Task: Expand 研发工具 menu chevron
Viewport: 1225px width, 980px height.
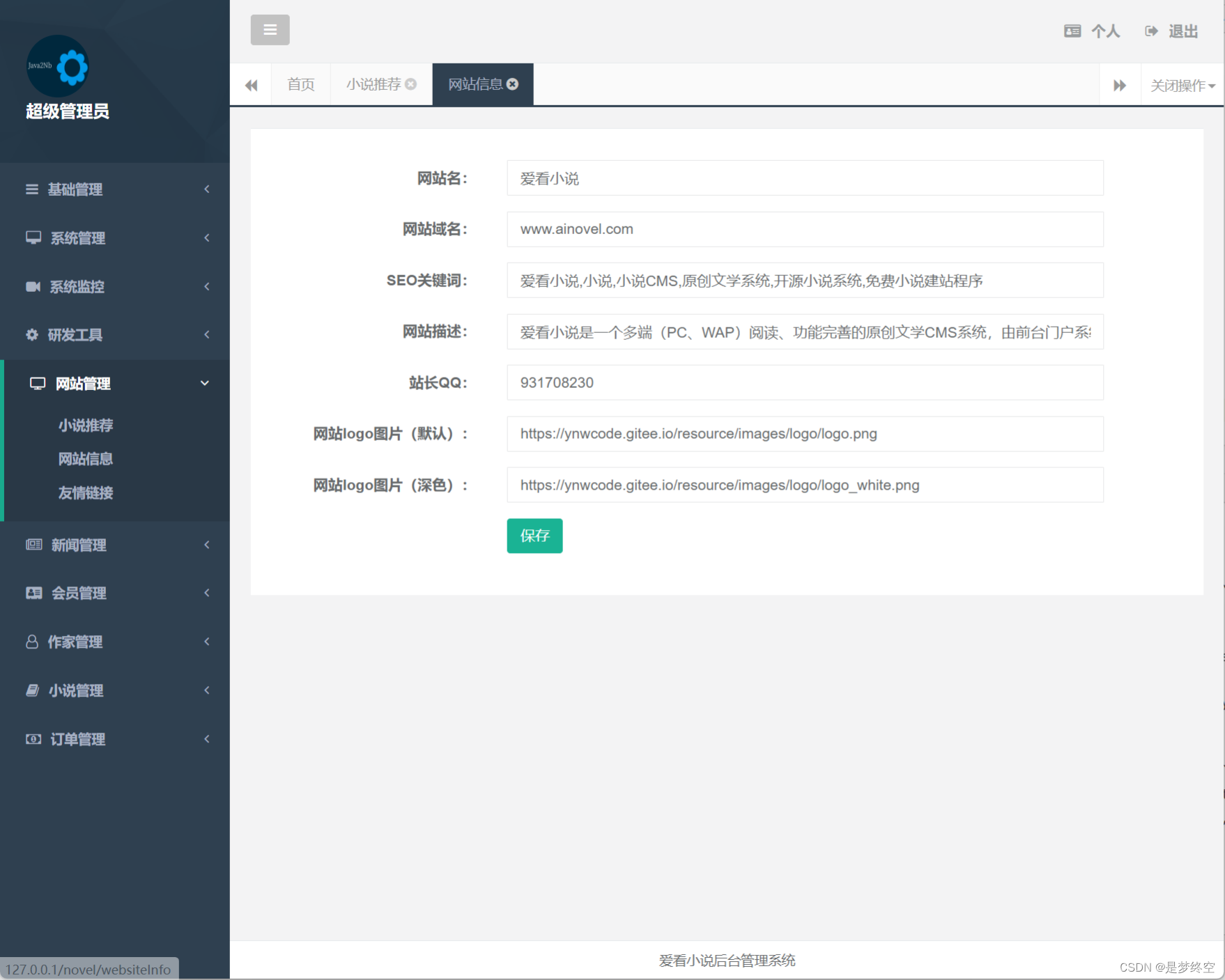Action: (207, 335)
